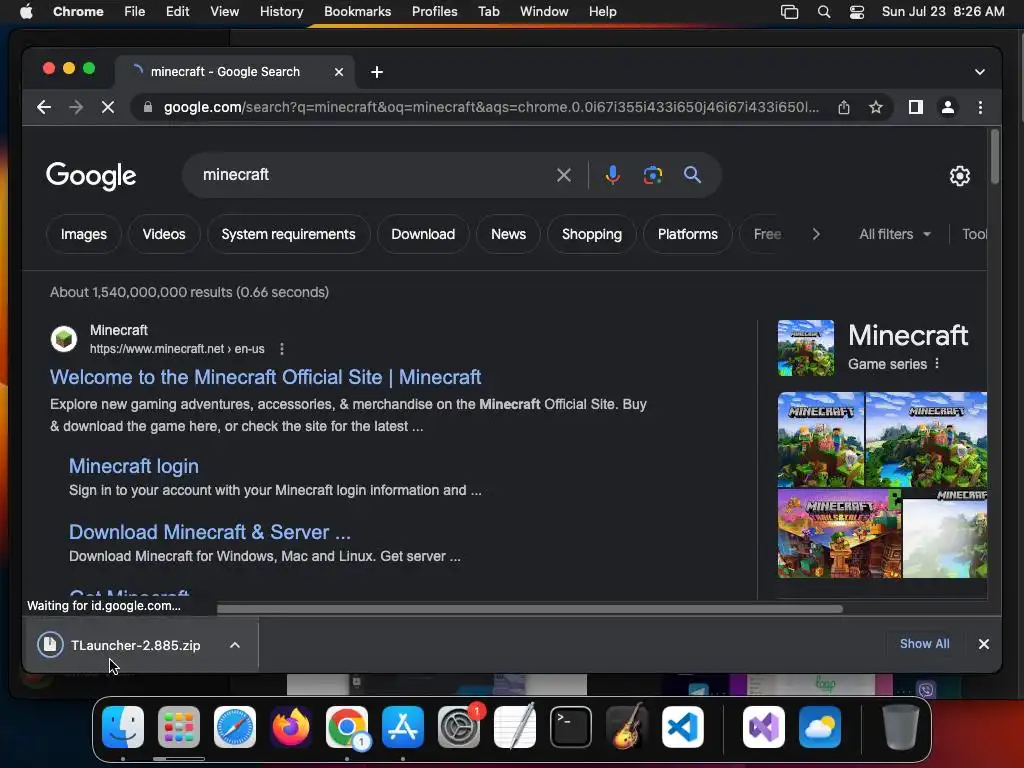Click the magnifier search button
The image size is (1024, 768).
[692, 175]
